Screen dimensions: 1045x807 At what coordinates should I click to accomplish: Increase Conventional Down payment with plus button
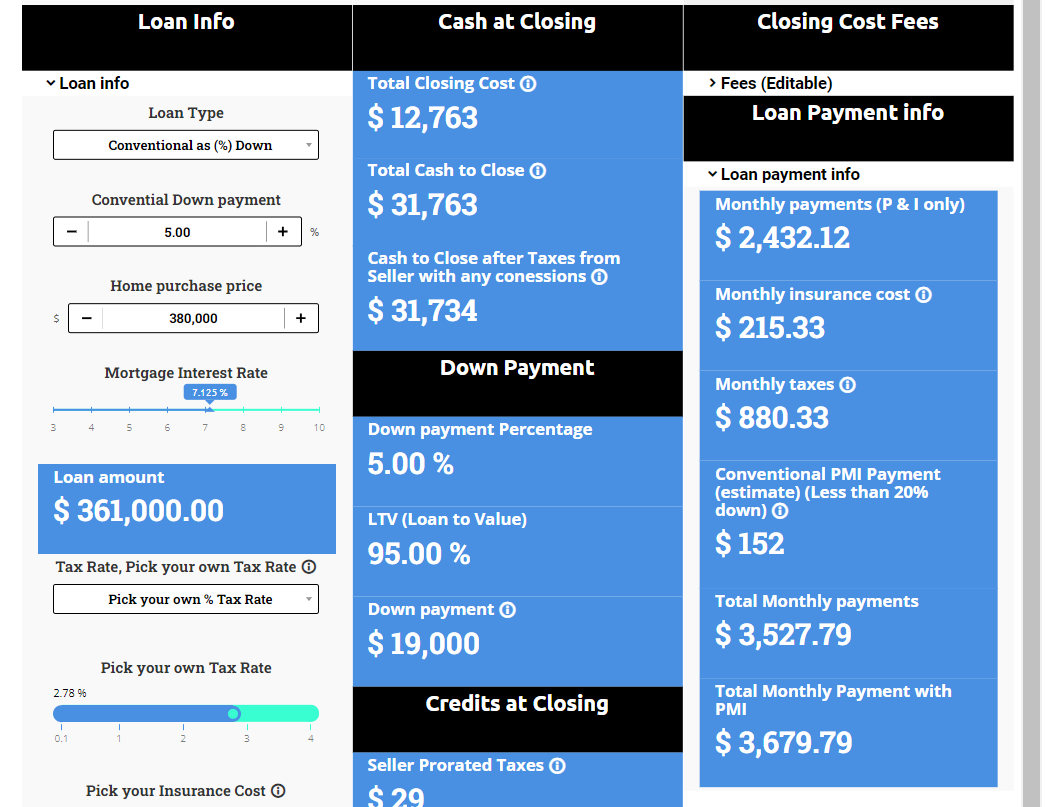[283, 231]
